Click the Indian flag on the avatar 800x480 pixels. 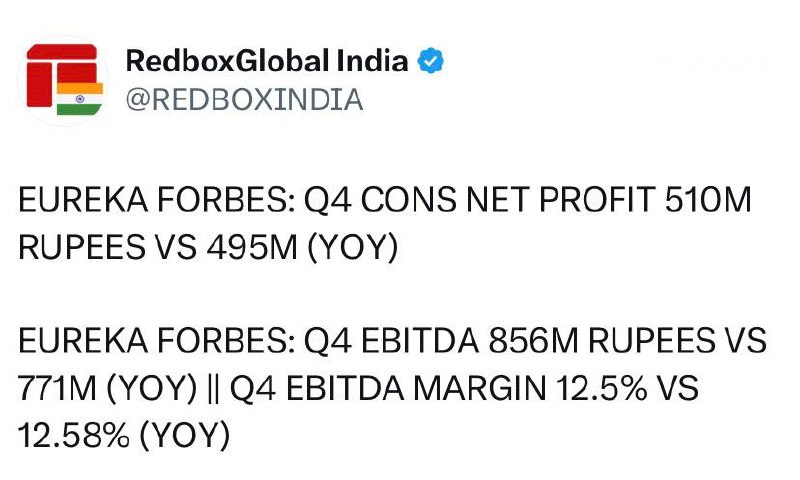point(80,99)
